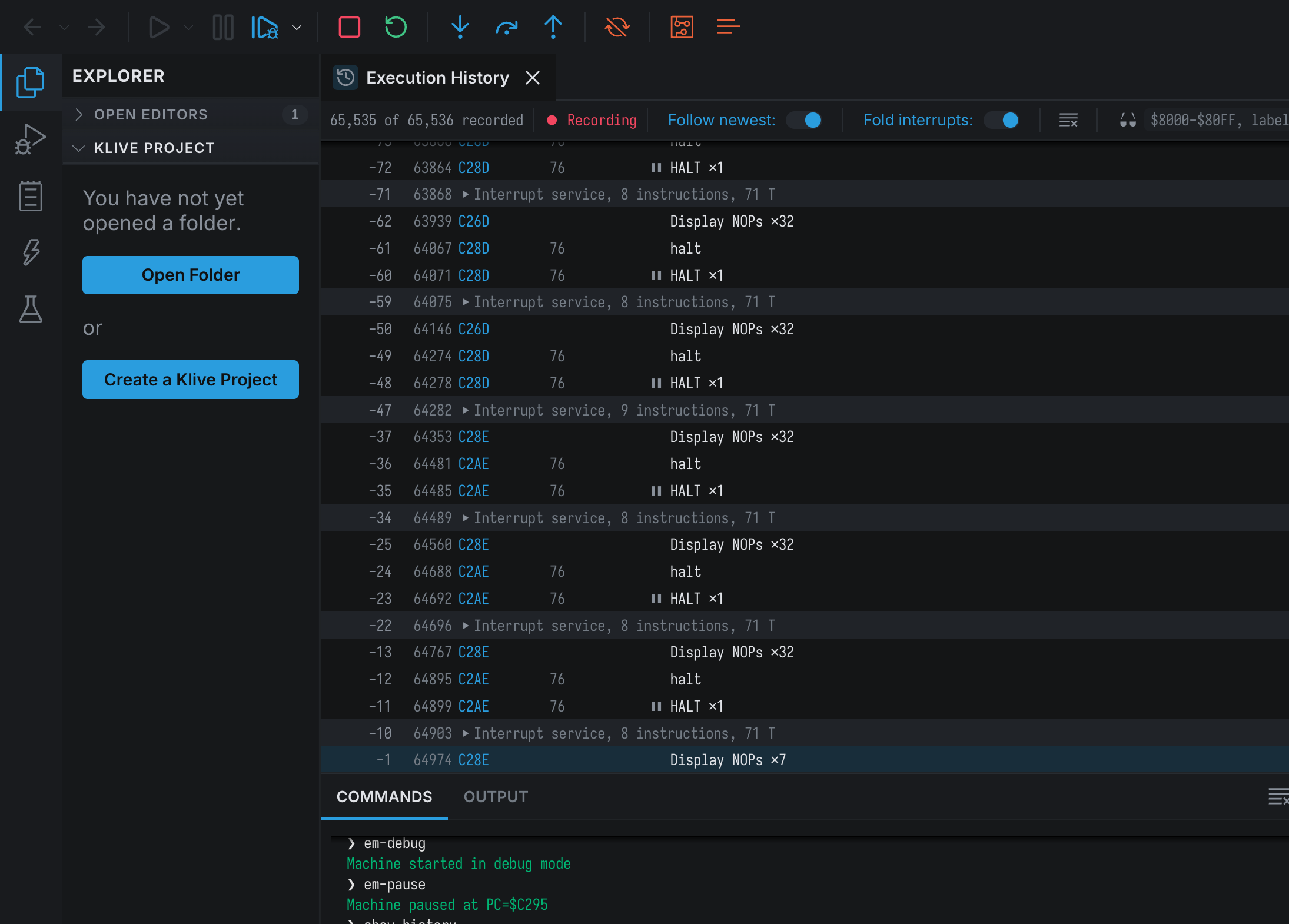Open the Run and Debug activity icon
Screen dimensions: 1289x924
pos(31,139)
